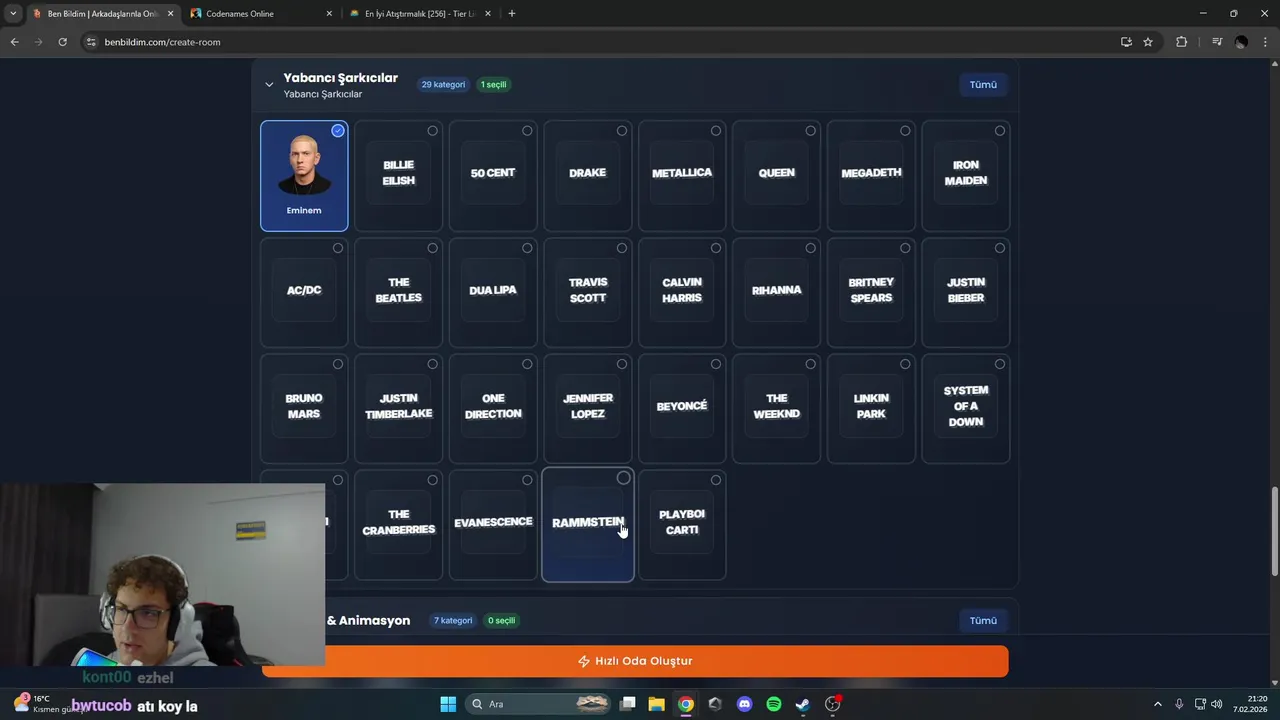Select the Drake radio circle

click(622, 131)
